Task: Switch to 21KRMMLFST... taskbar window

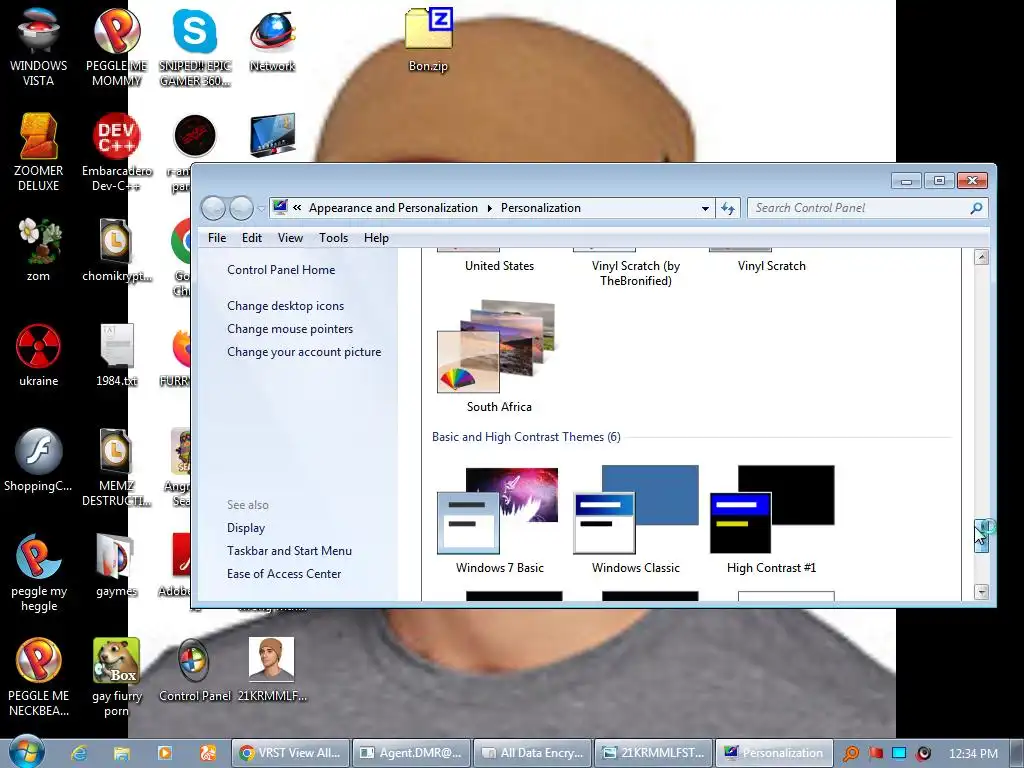Action: [x=654, y=753]
